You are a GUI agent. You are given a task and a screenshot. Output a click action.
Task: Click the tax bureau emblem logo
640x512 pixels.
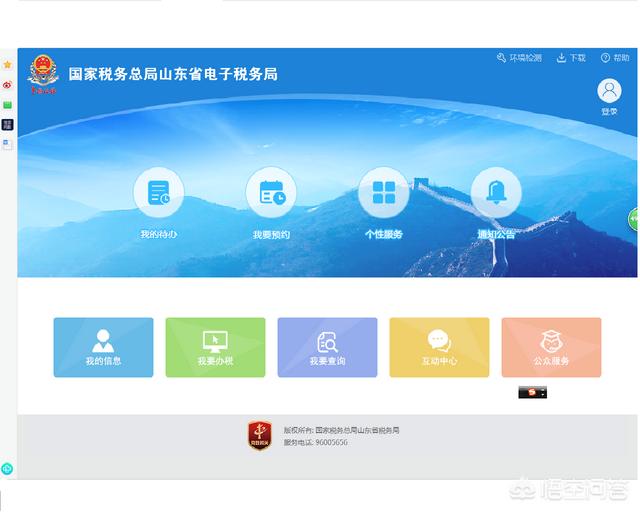43,74
